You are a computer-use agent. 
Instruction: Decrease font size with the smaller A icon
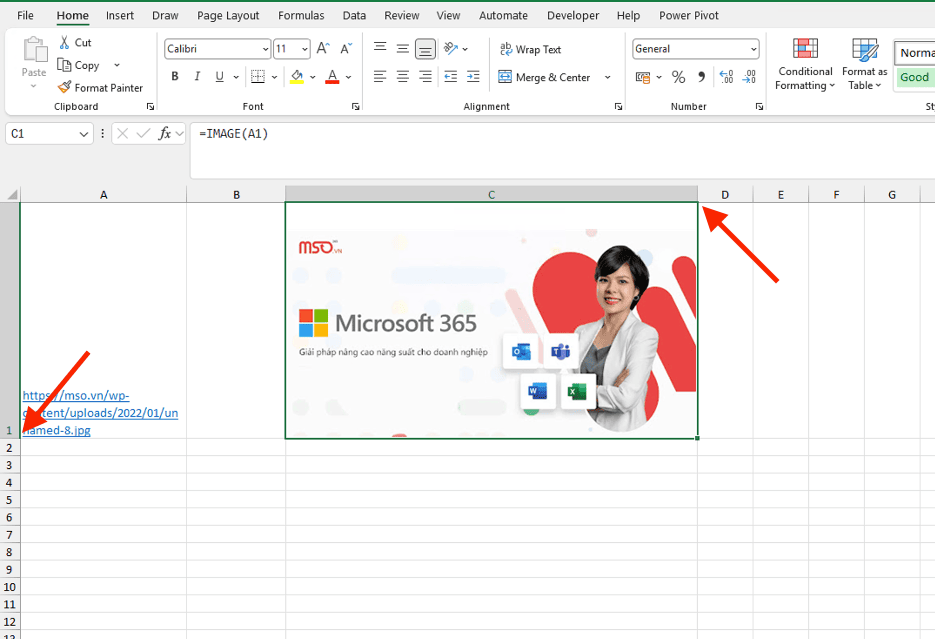click(x=346, y=48)
